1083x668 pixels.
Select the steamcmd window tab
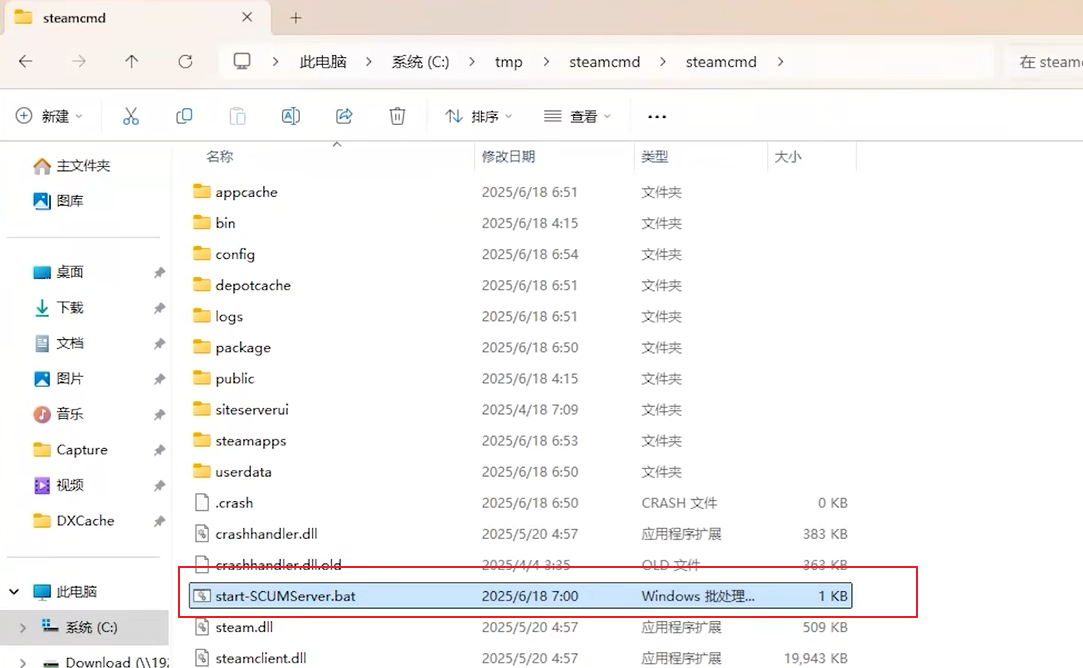[x=135, y=17]
